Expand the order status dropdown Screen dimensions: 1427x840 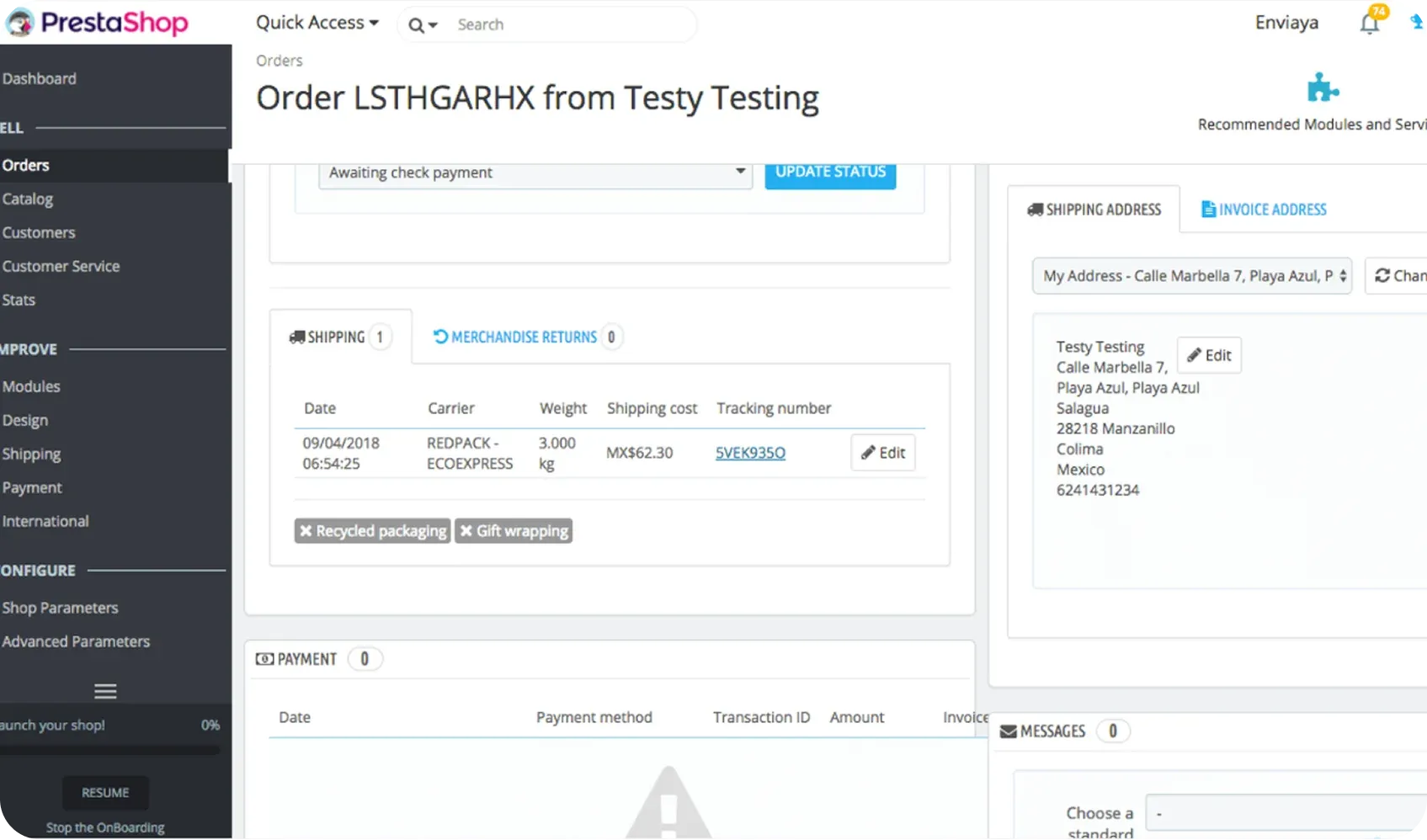535,173
